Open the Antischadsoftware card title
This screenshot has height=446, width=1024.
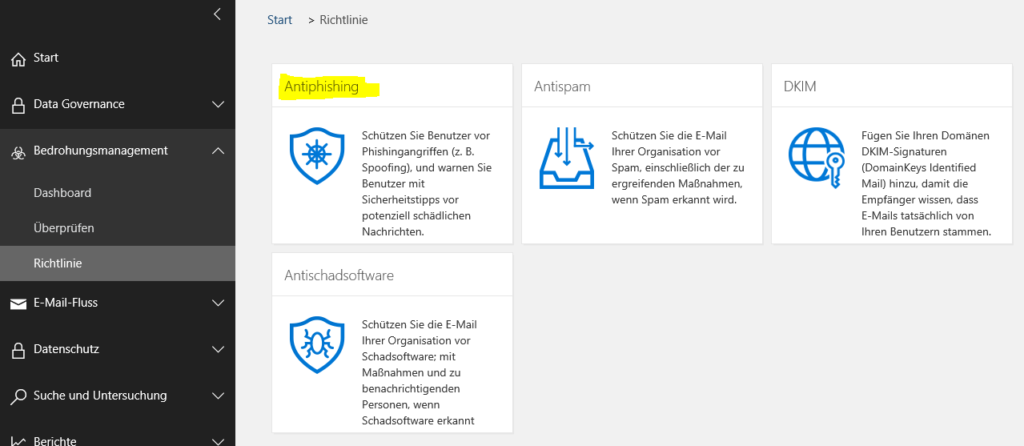click(x=339, y=276)
